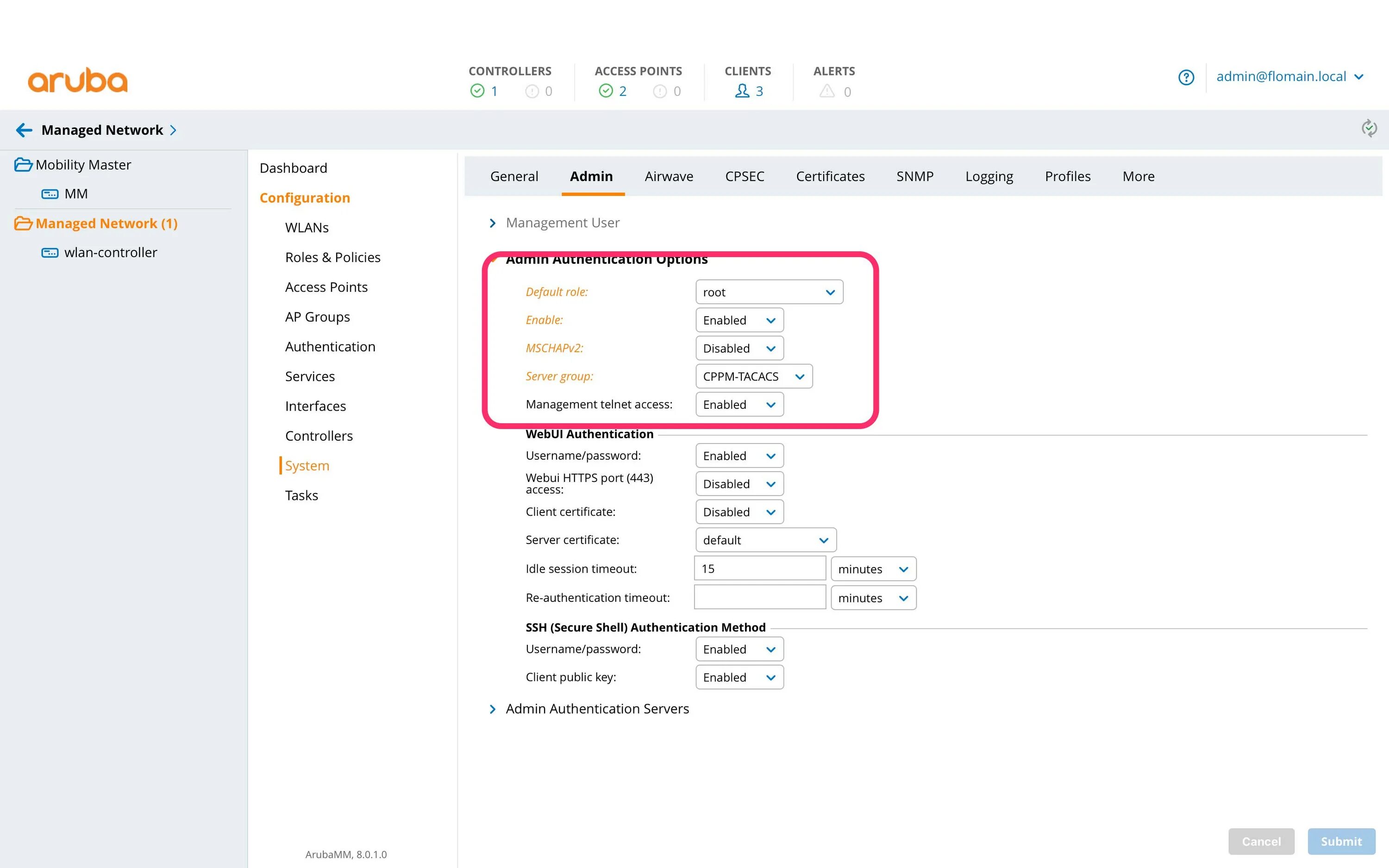Viewport: 1389px width, 868px height.
Task: Open WLANs configuration page
Action: (x=307, y=228)
